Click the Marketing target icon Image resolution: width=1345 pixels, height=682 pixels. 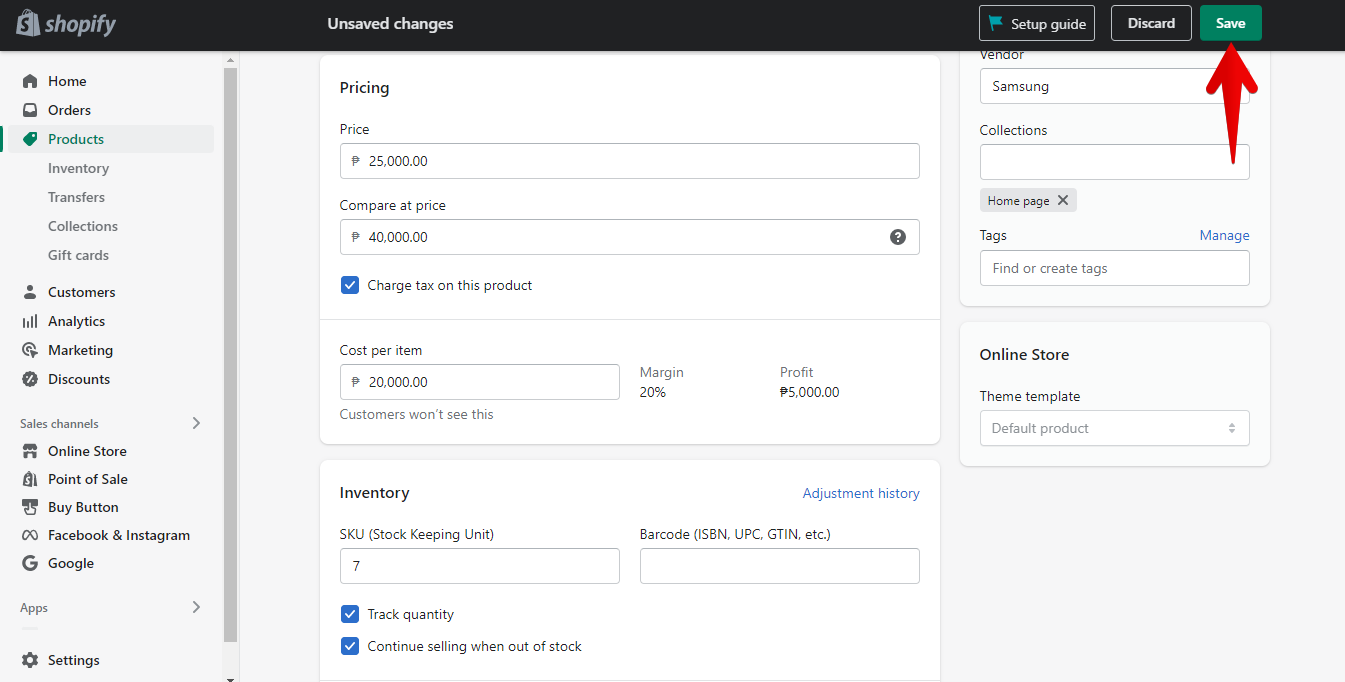tap(30, 350)
